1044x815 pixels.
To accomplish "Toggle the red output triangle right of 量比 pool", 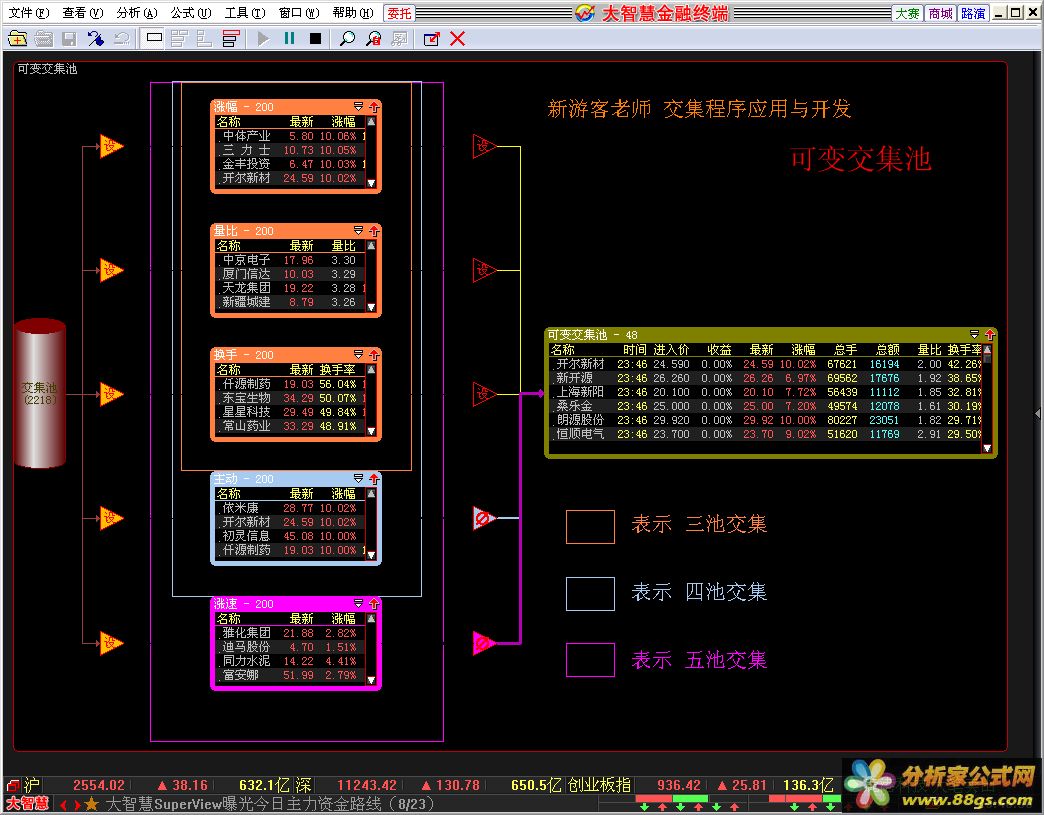I will (x=483, y=270).
